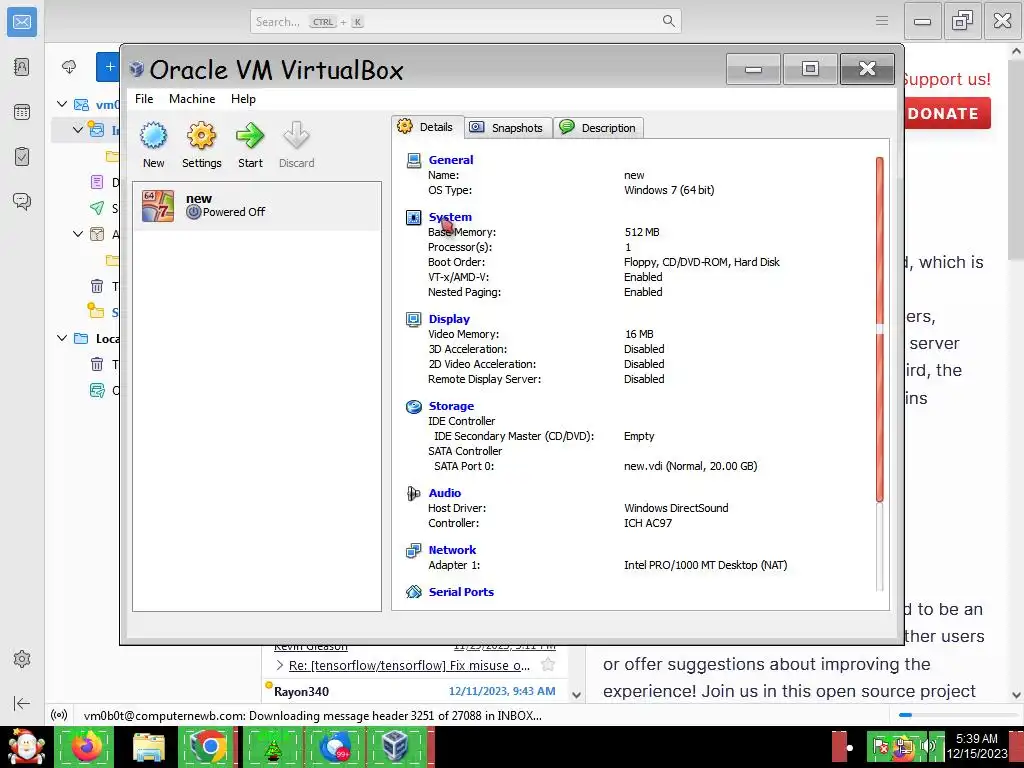Open VM Settings gear icon
Viewport: 1024px width, 768px height.
201,145
